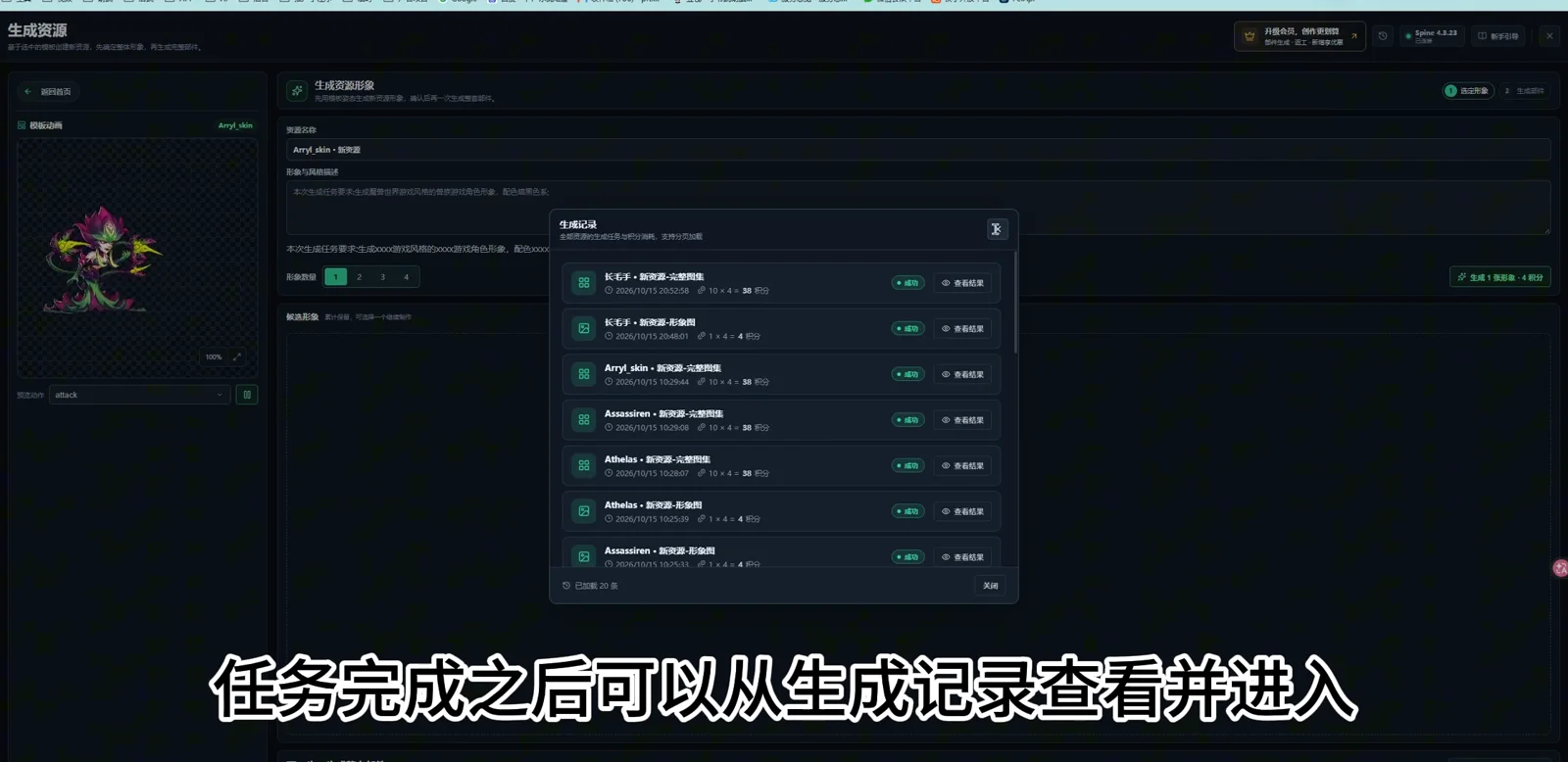The height and width of the screenshot is (762, 1568).
Task: Click the fullscreen expand icon on the preview
Action: coord(237,357)
